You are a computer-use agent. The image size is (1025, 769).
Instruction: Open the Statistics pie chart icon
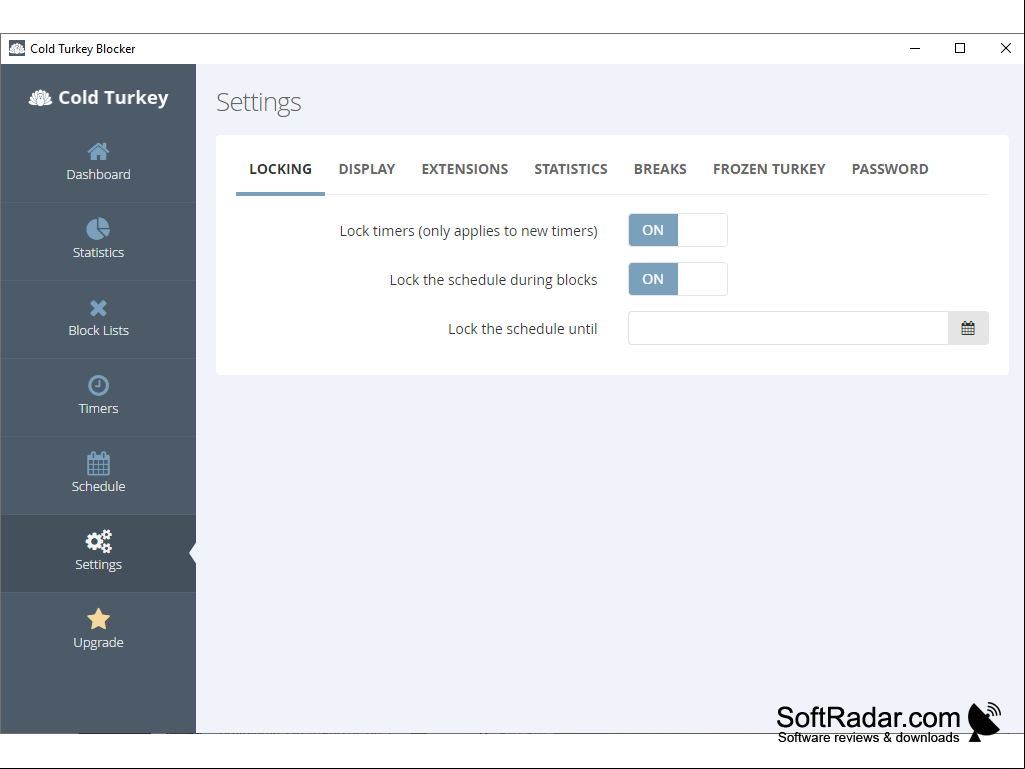[x=98, y=229]
